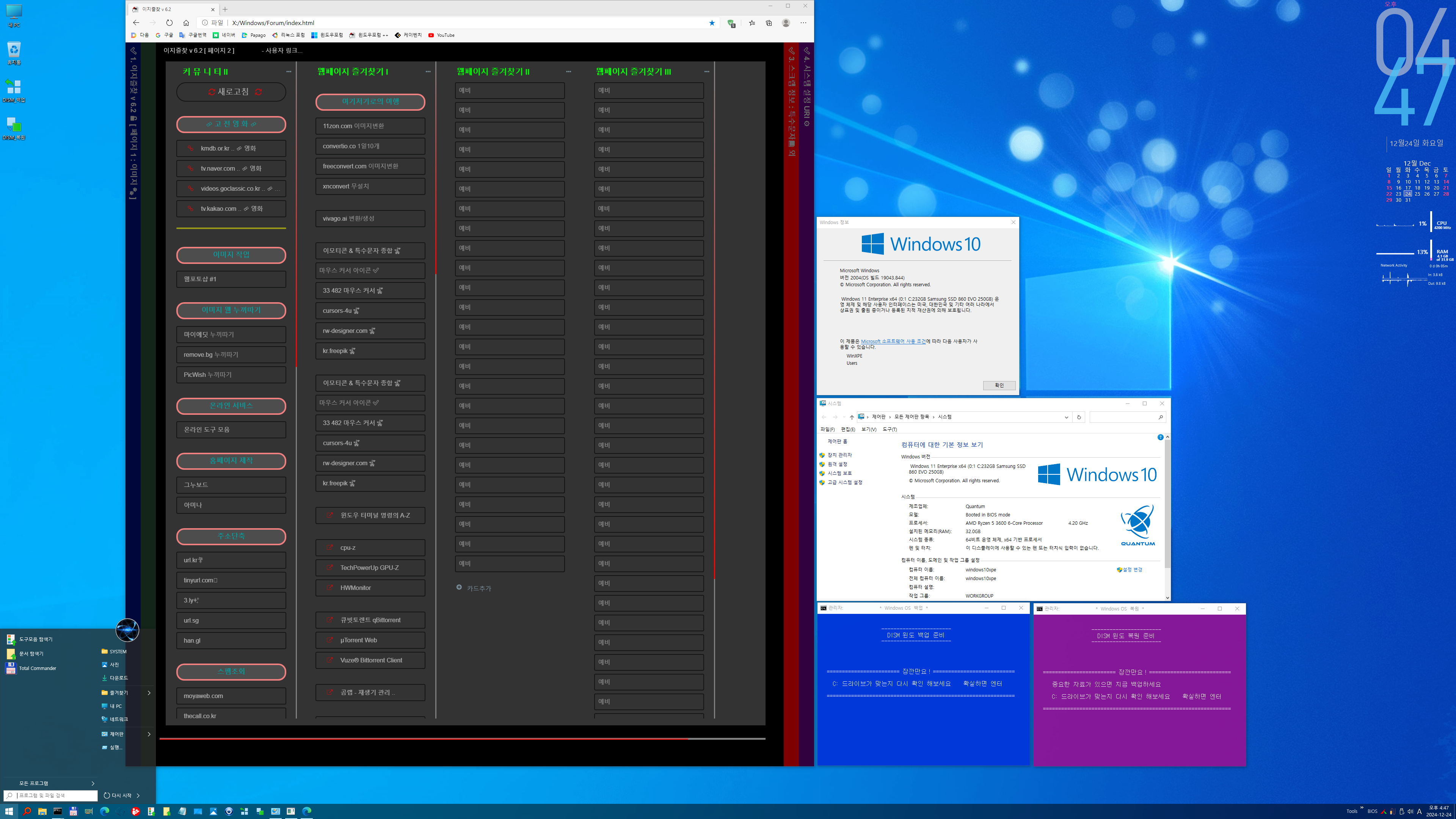Open 도구모음 탐색기 in start menu
The height and width of the screenshot is (819, 1456).
[36, 639]
